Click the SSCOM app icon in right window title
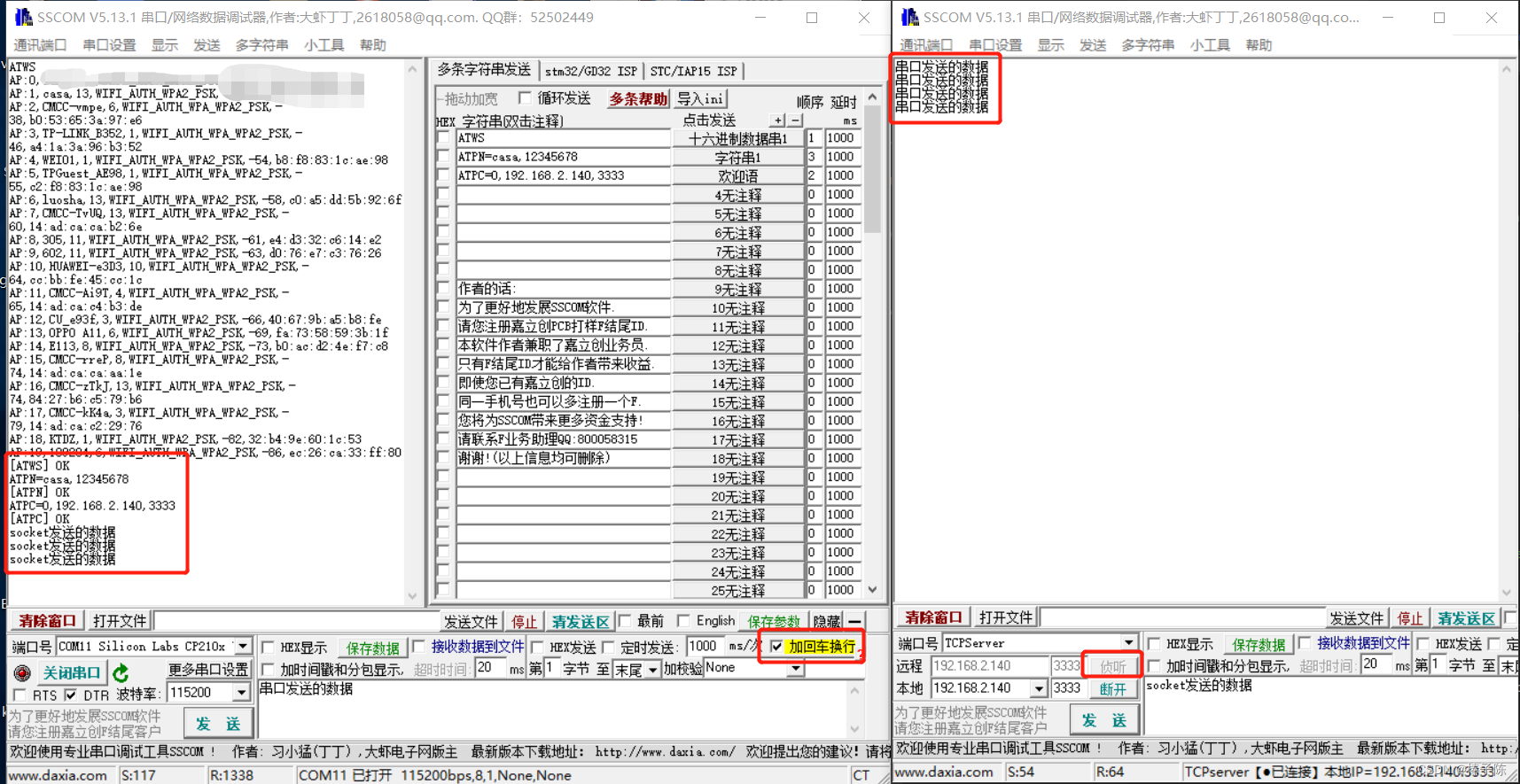The width and height of the screenshot is (1520, 784). [x=909, y=17]
